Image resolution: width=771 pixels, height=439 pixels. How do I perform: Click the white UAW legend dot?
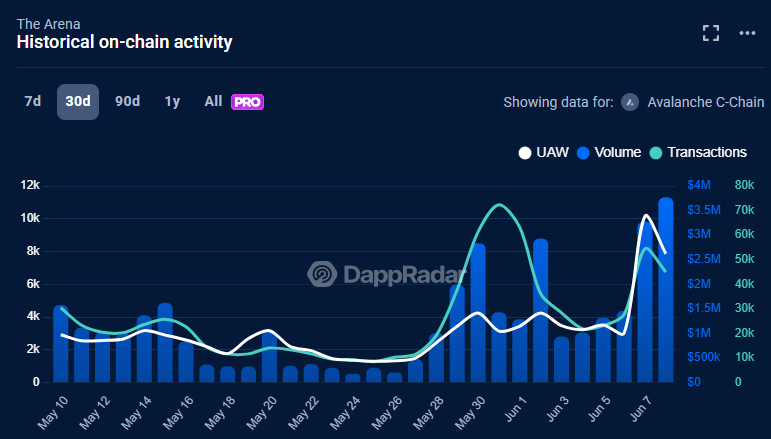[525, 153]
